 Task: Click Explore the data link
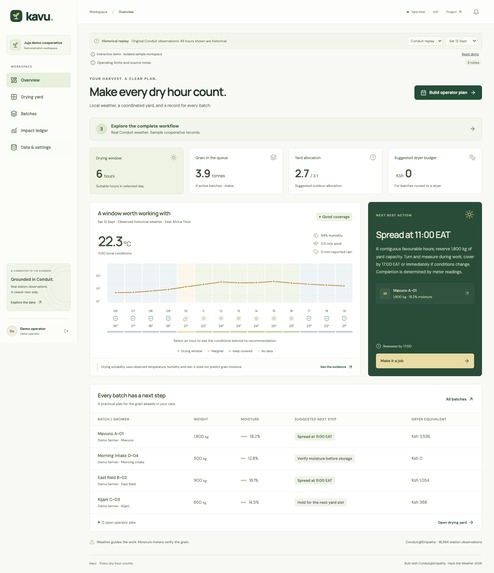(x=26, y=303)
